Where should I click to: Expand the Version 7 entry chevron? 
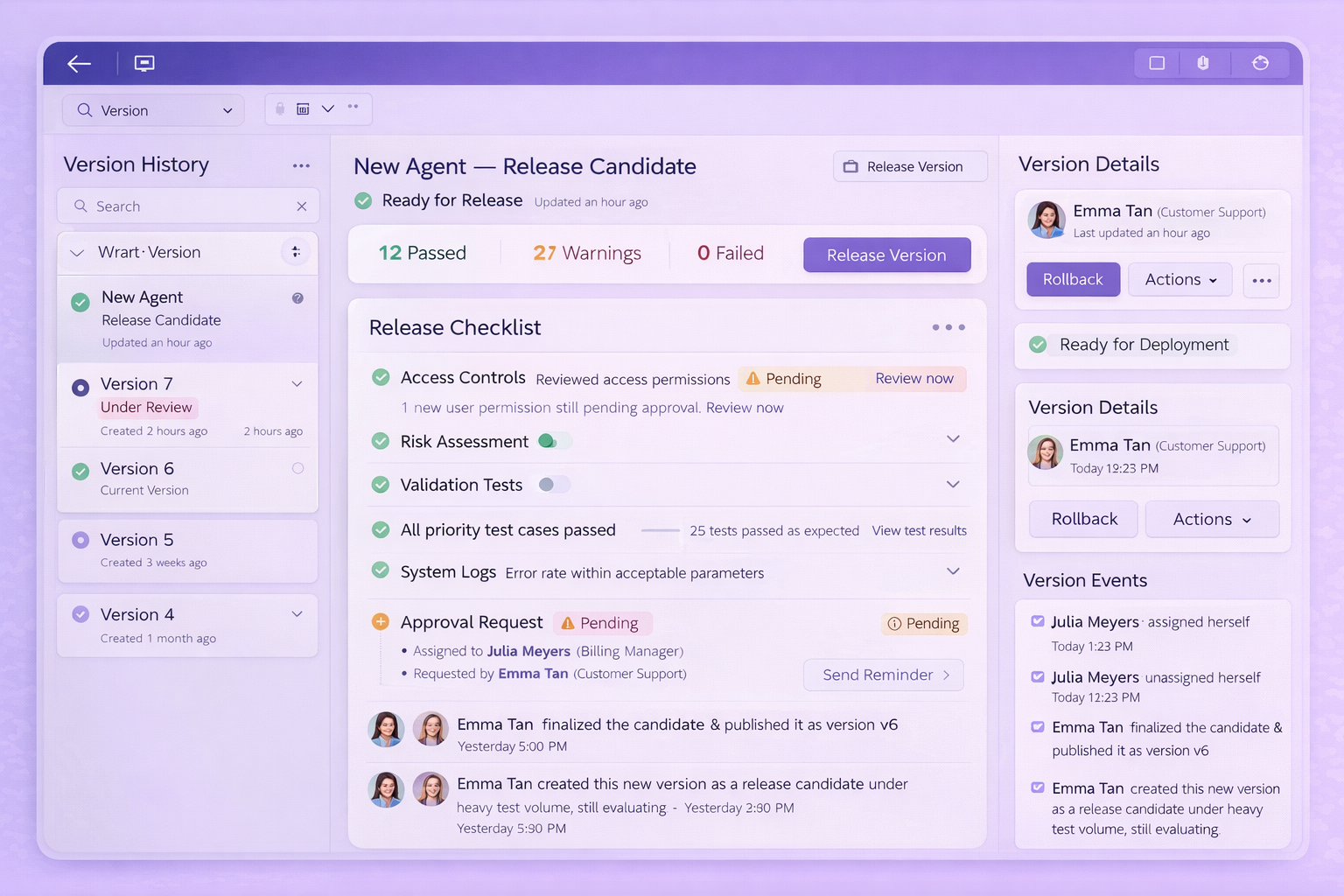297,383
